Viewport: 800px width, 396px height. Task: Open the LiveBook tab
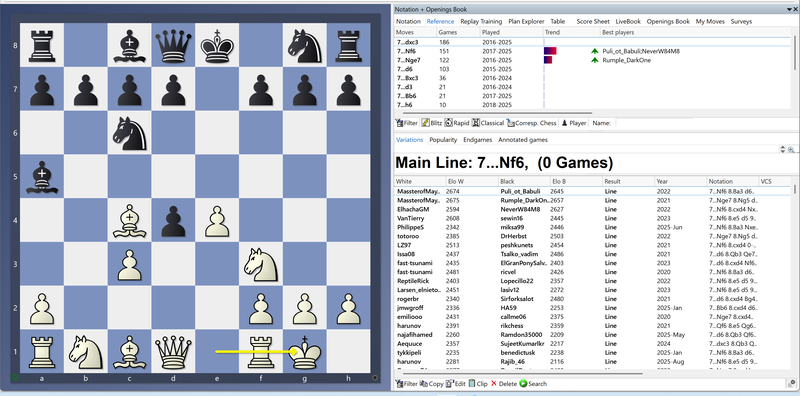pyautogui.click(x=628, y=21)
